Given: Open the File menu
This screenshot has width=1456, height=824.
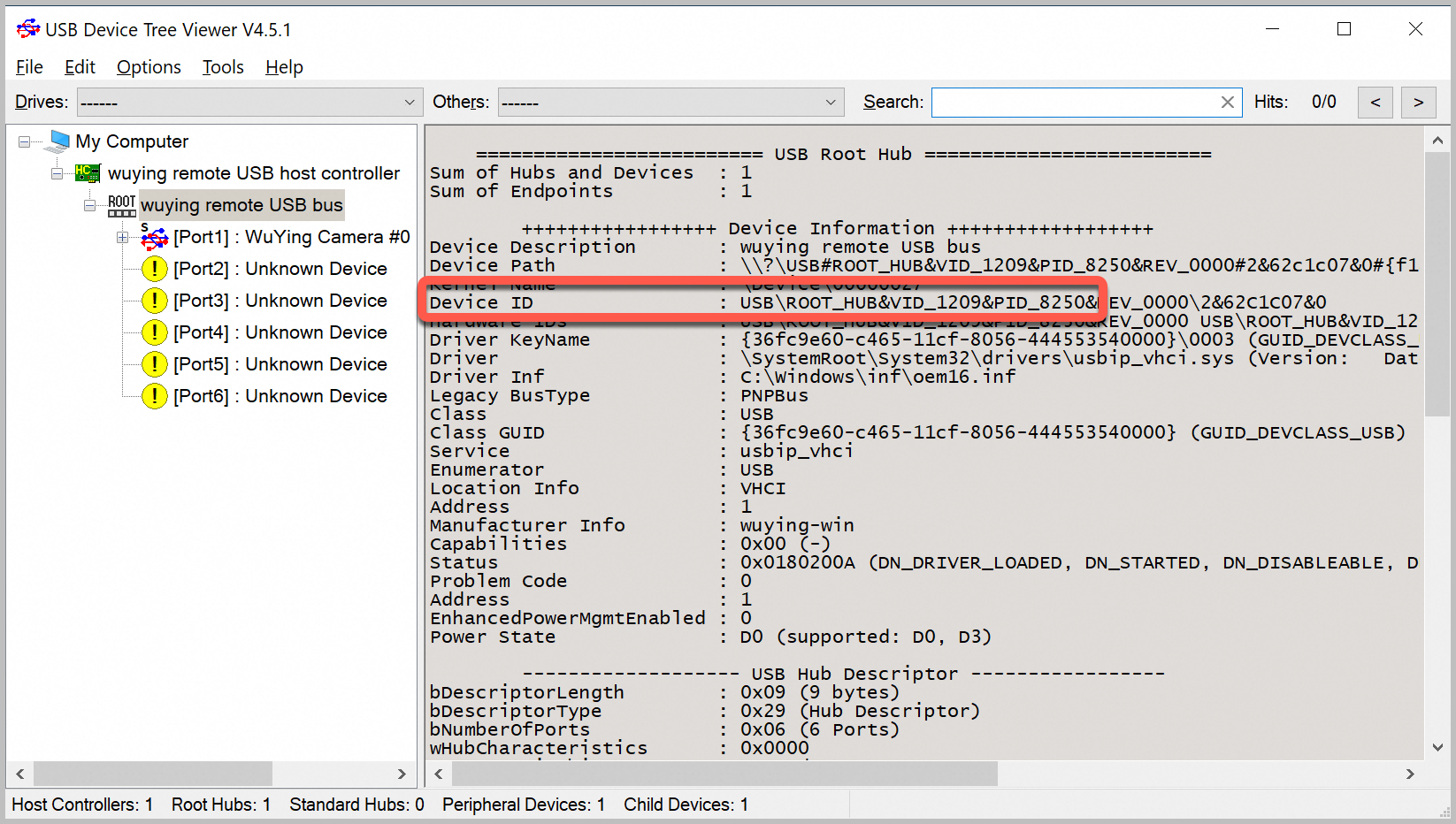Looking at the screenshot, I should [x=29, y=67].
